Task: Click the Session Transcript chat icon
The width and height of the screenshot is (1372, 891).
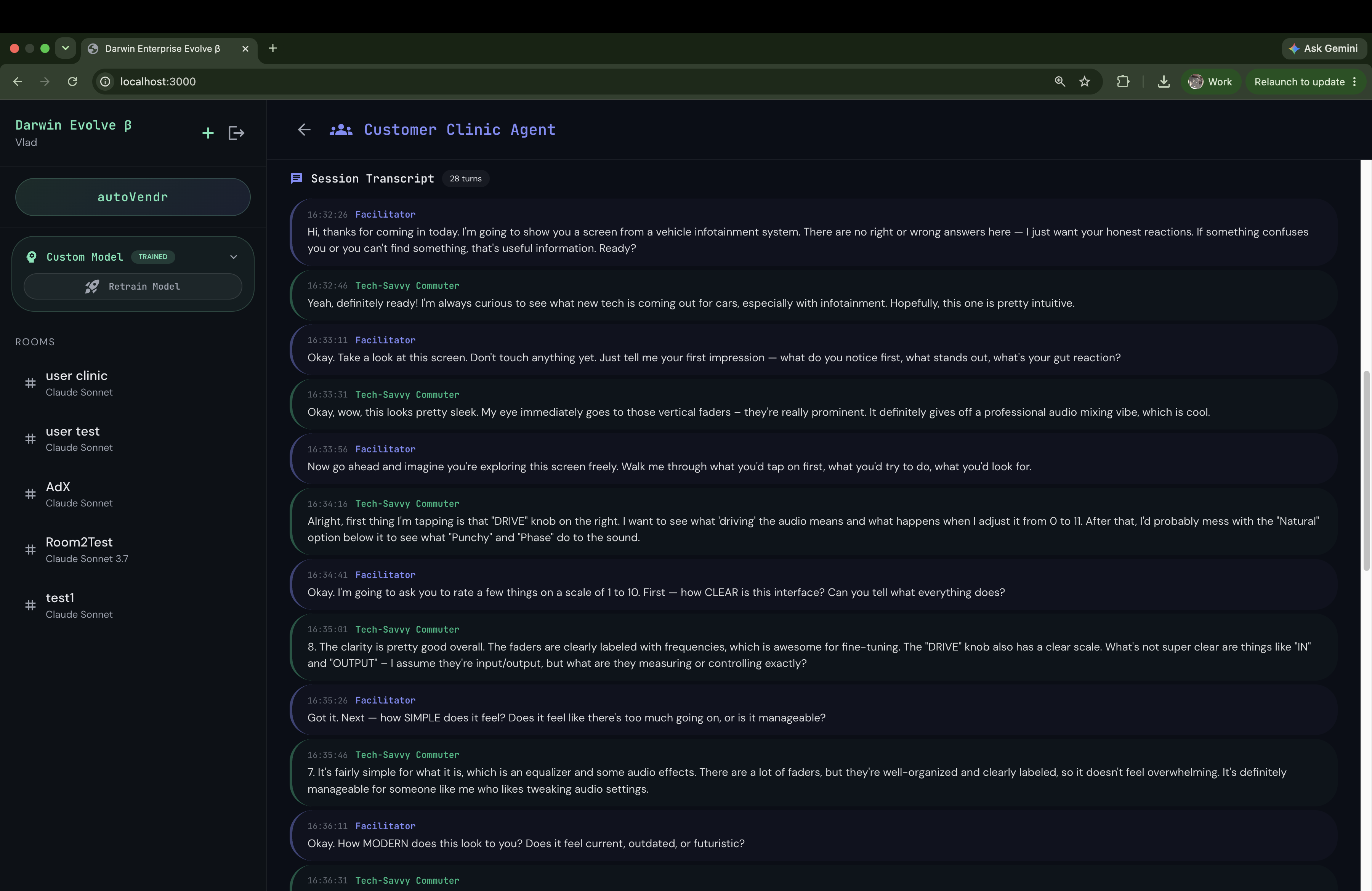Action: coord(296,179)
